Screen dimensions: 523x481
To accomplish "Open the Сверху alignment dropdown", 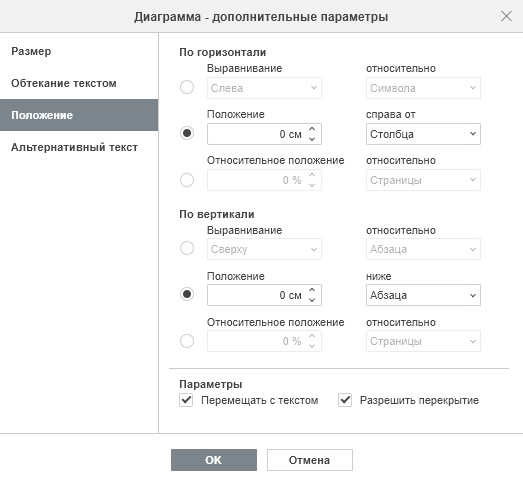I will click(x=264, y=249).
